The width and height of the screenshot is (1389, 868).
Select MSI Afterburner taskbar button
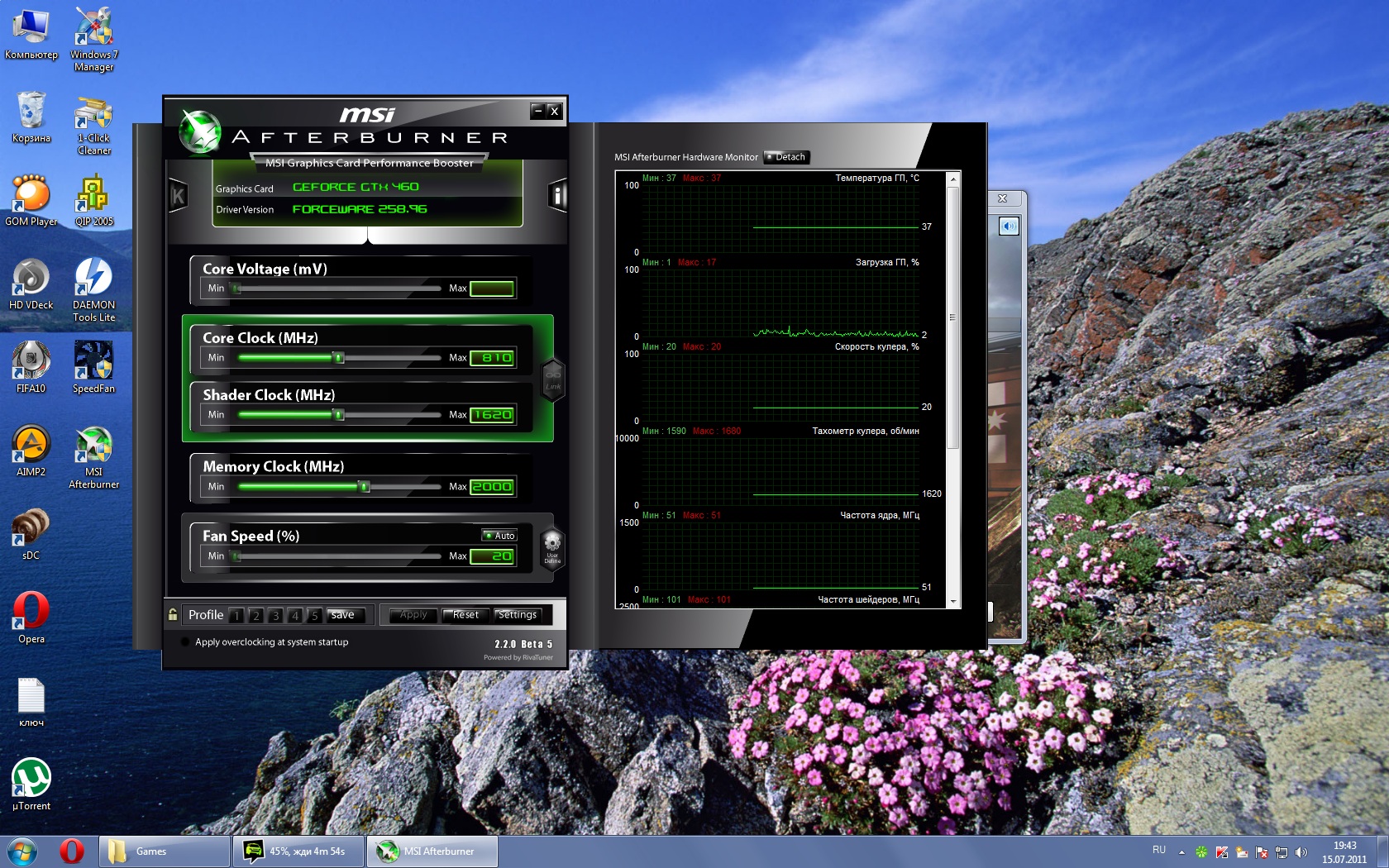[432, 851]
